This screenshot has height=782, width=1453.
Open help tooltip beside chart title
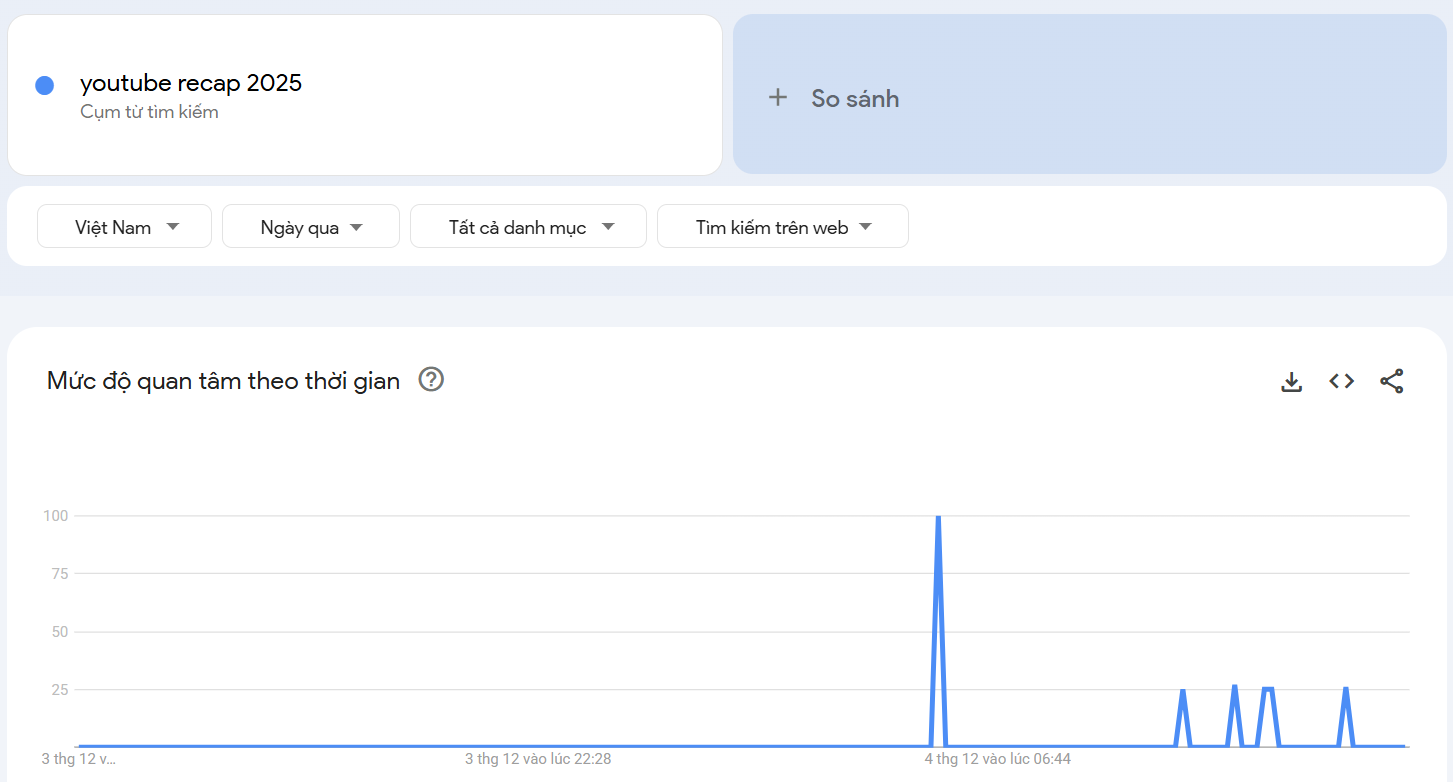coord(430,379)
